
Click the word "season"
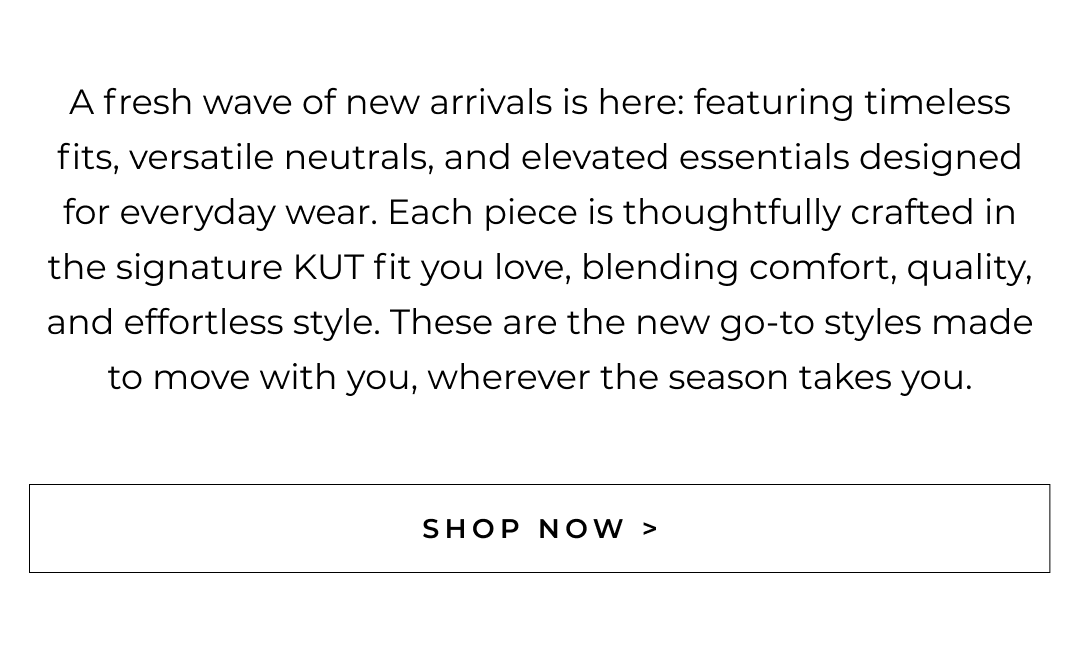728,378
